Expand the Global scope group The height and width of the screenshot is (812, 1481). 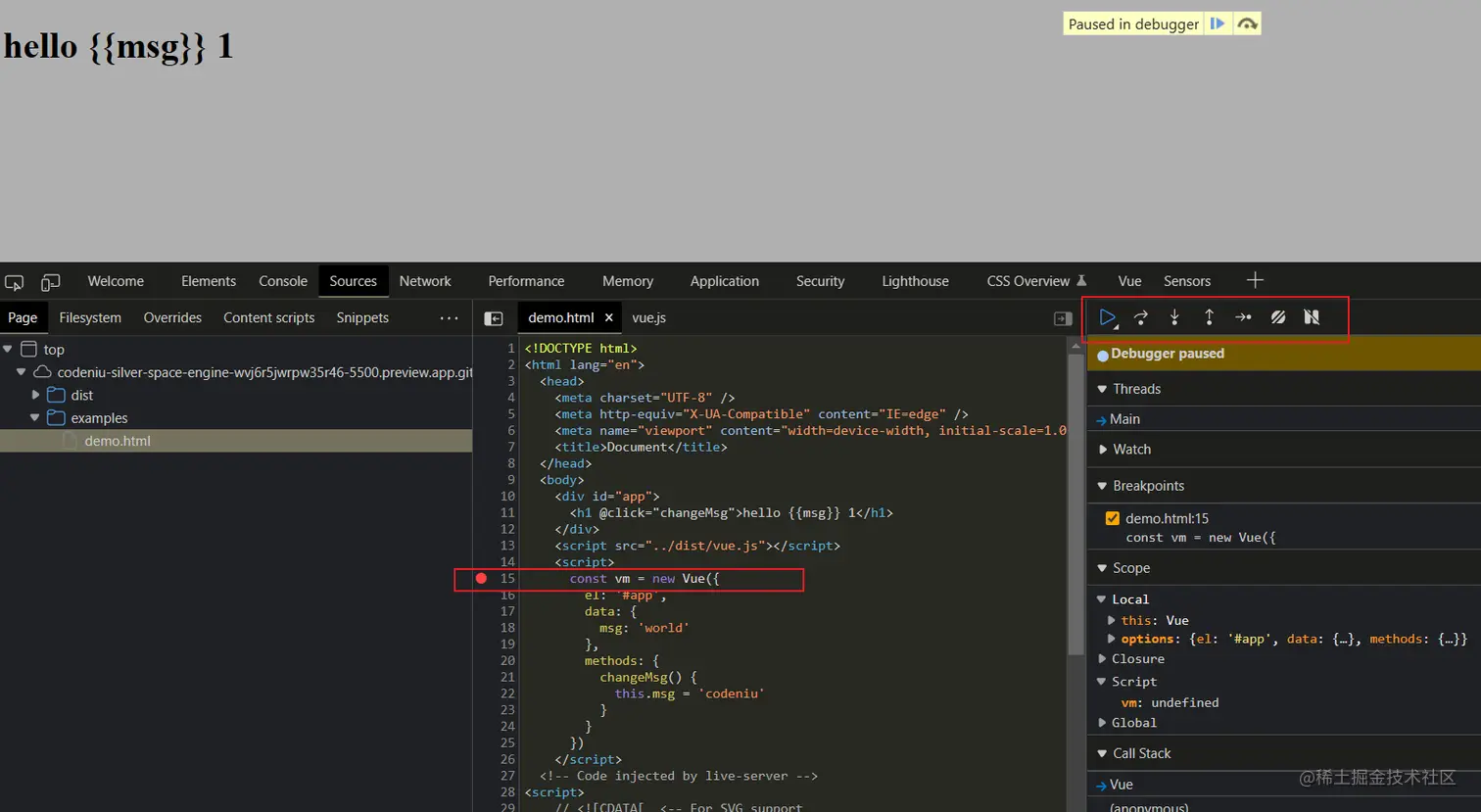(1102, 723)
